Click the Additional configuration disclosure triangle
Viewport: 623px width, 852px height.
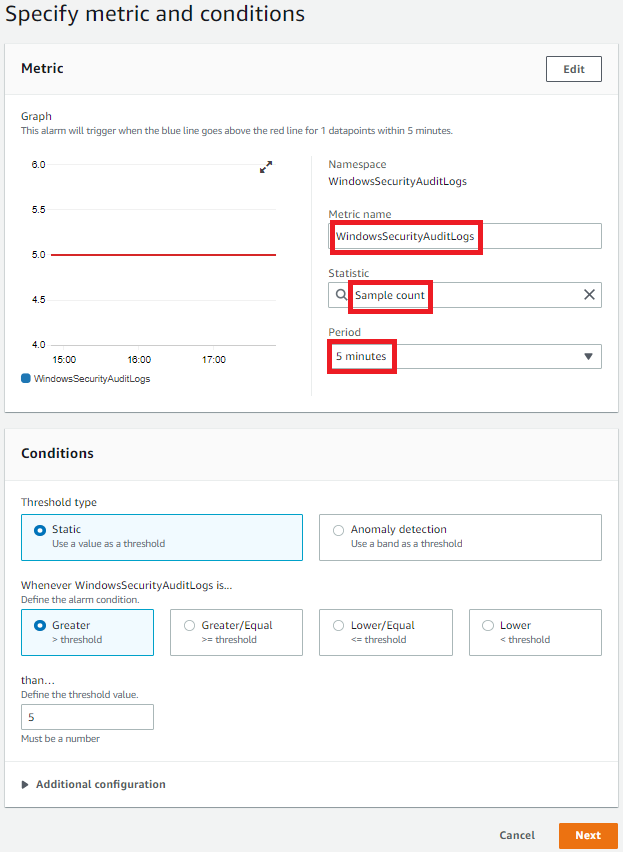26,785
